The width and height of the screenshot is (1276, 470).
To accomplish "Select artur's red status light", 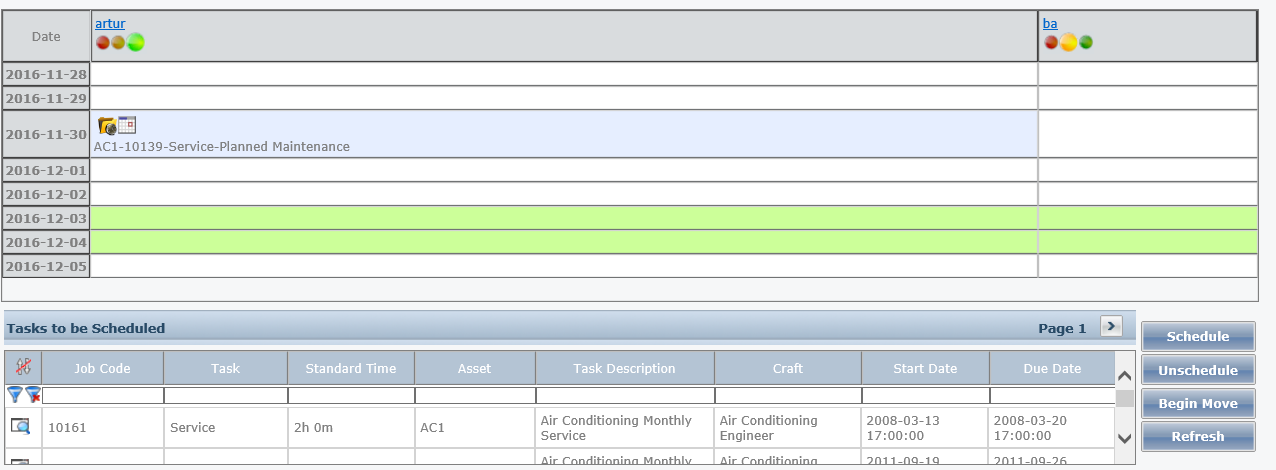I will 103,42.
